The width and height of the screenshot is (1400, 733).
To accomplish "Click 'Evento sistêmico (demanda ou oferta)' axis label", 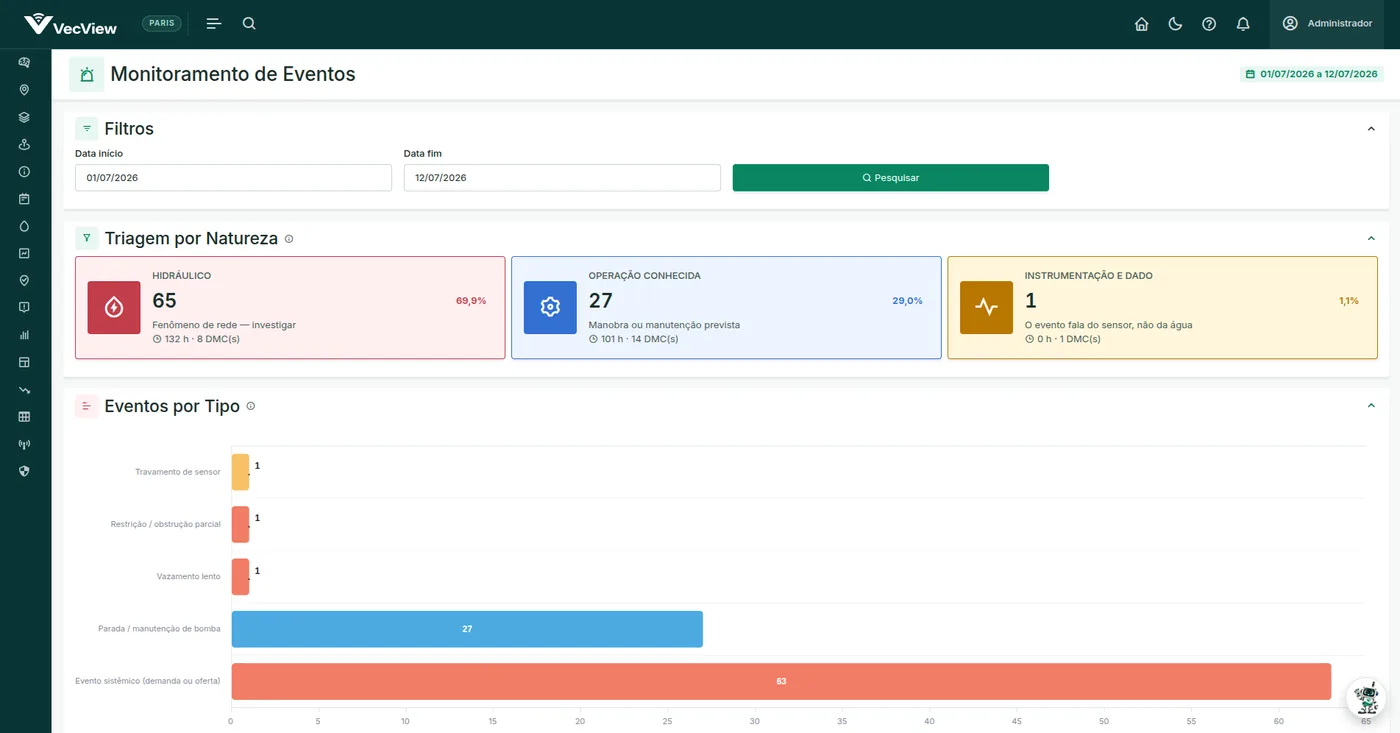I will (x=148, y=681).
